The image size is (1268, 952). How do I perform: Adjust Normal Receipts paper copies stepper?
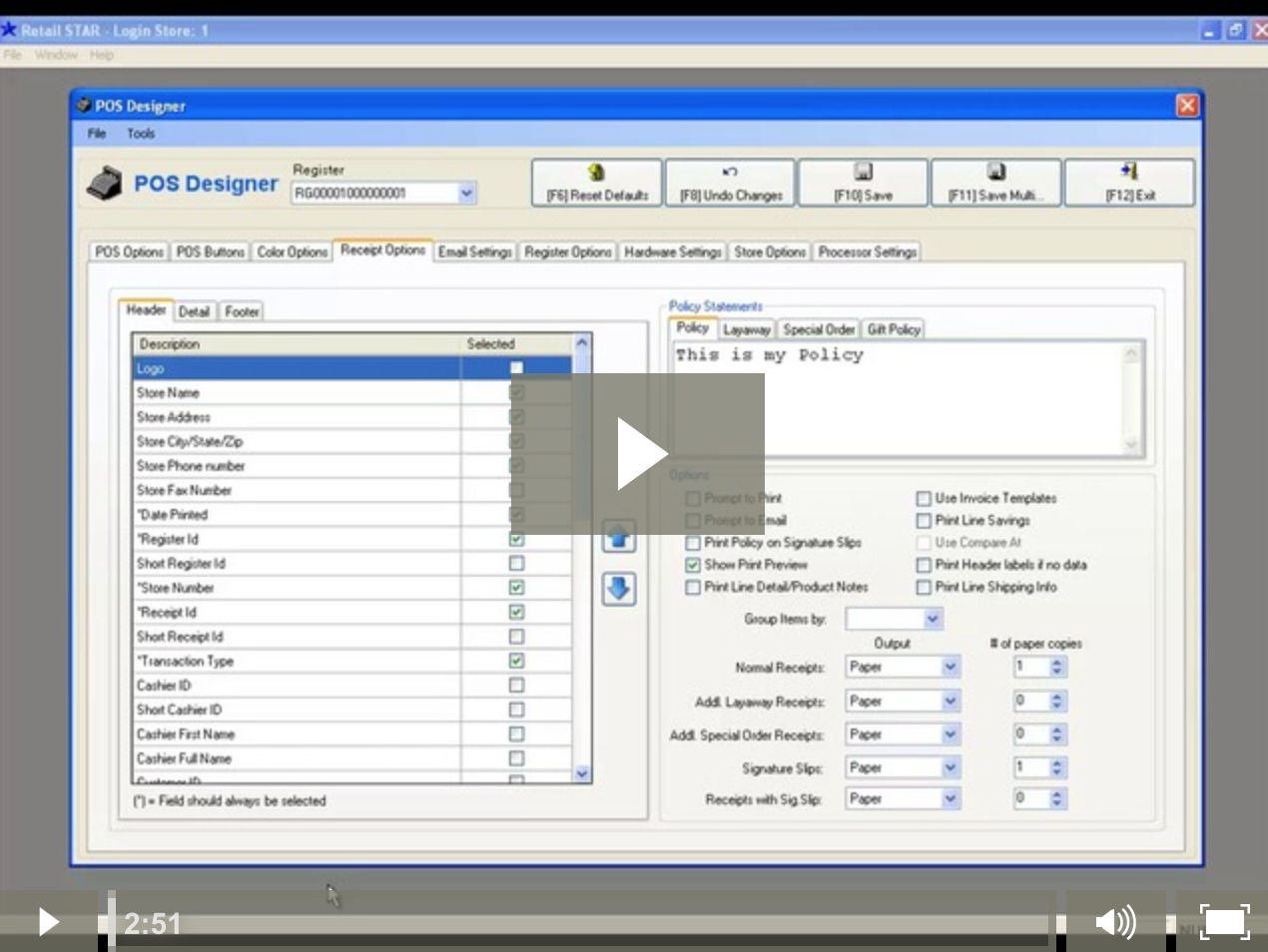click(1056, 667)
